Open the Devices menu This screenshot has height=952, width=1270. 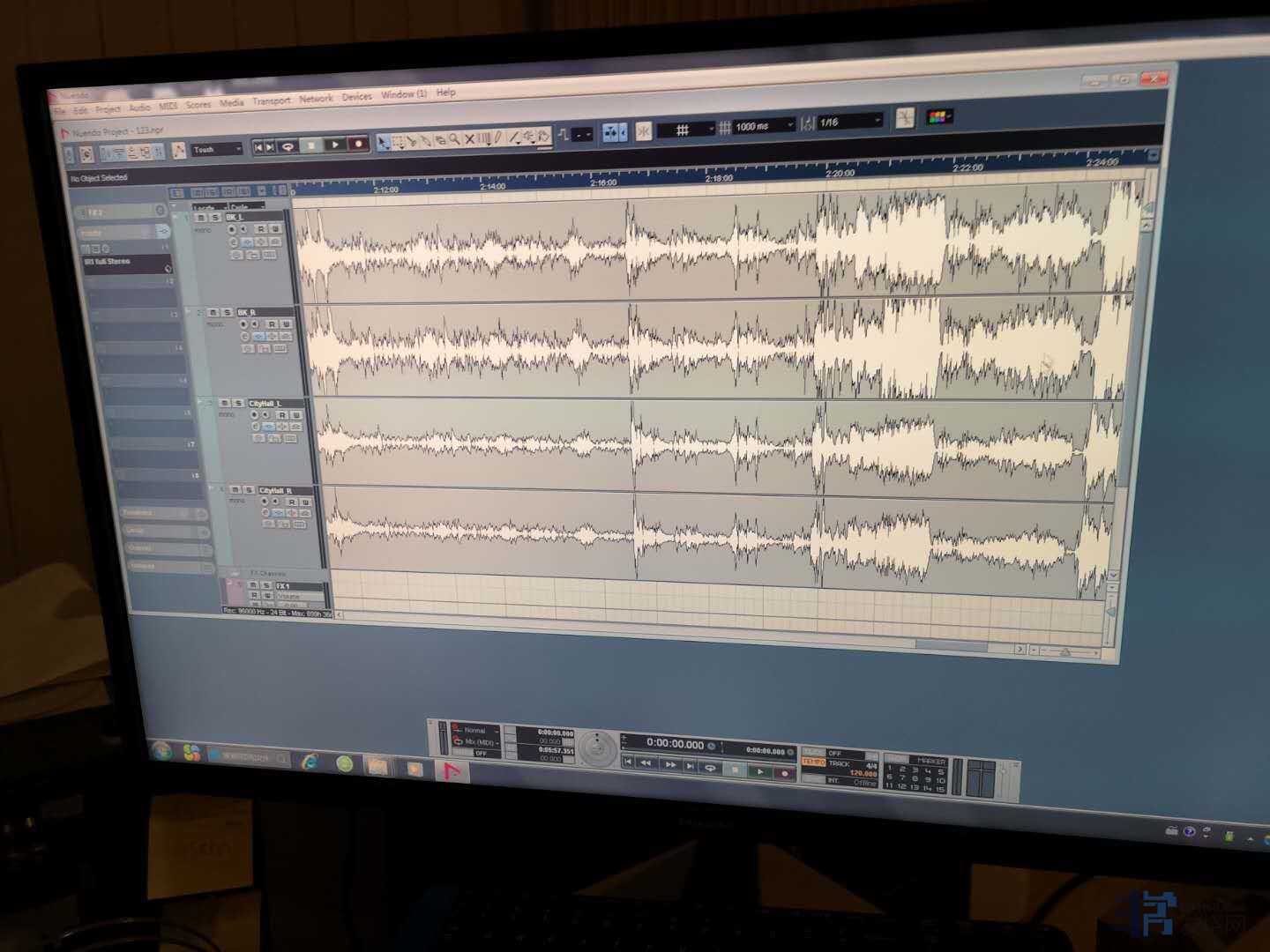pyautogui.click(x=356, y=97)
